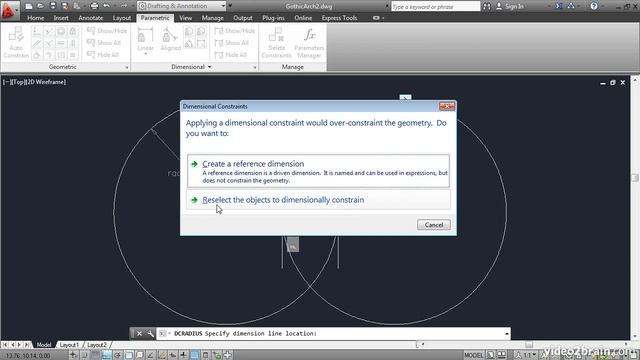The image size is (640, 360).
Task: Select the Smooth geometric constraint icon
Action: 49,55
